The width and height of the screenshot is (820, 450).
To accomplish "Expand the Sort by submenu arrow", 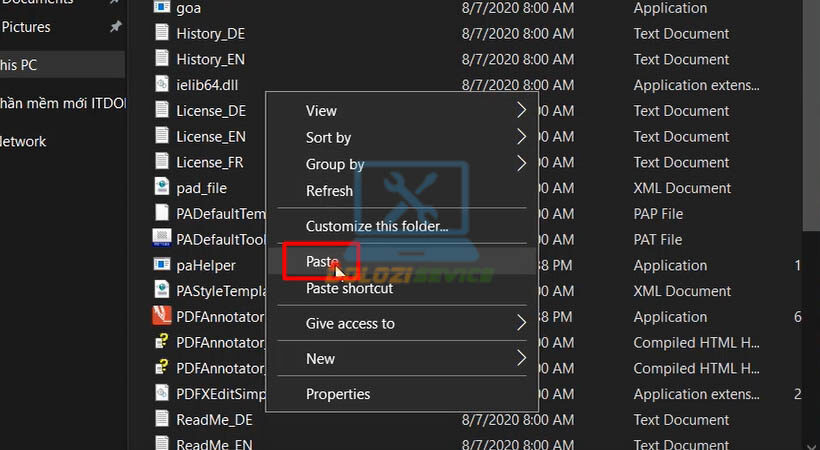I will pos(521,137).
